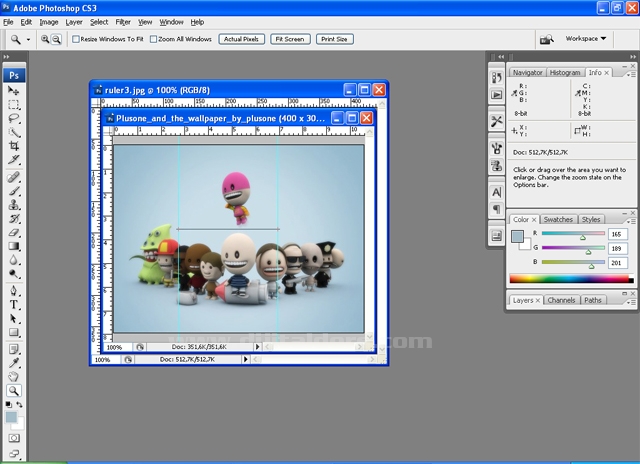Adjust the R color slider
Screen dimensions: 640x464
[582, 238]
